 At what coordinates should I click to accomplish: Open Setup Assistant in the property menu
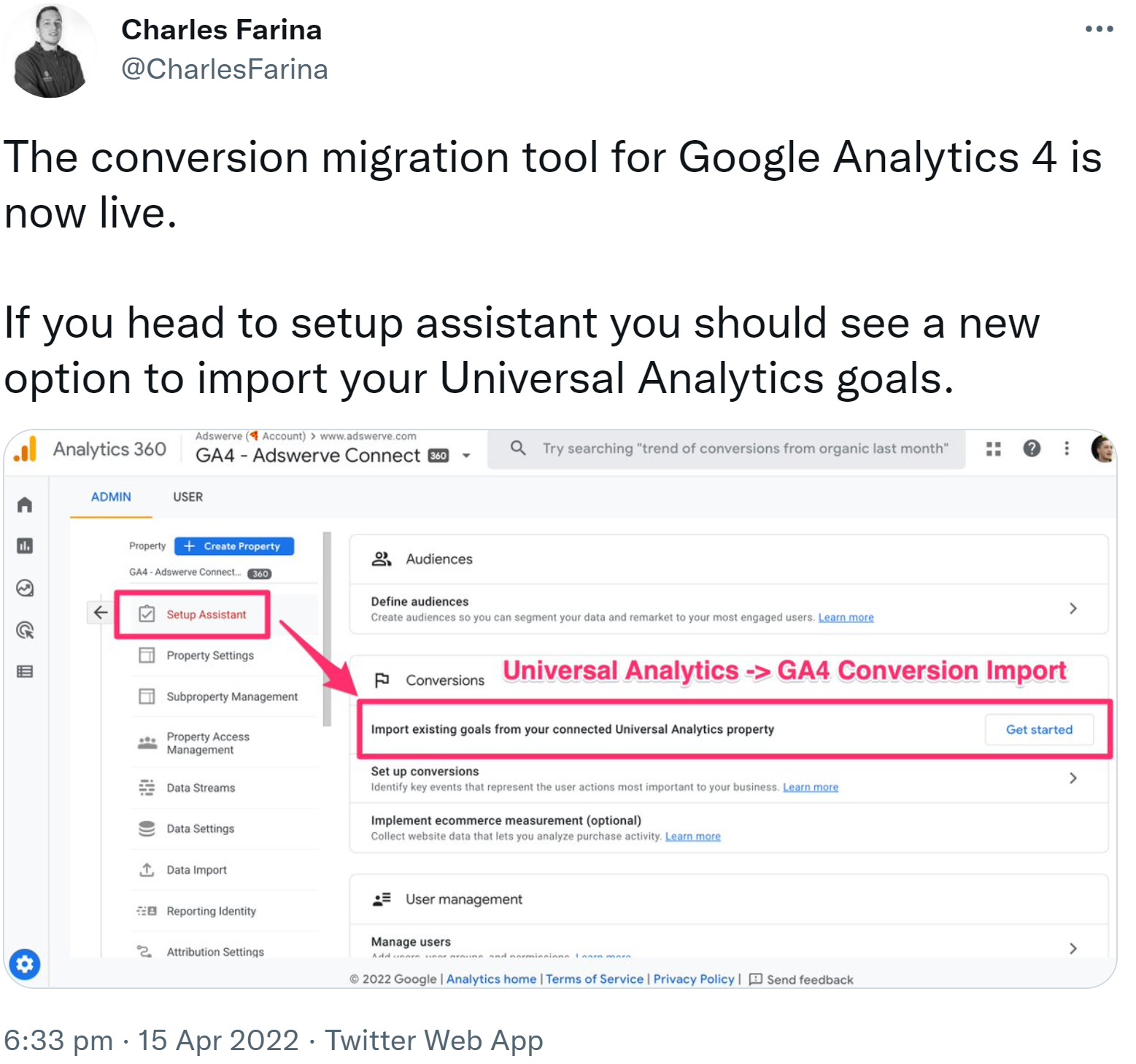pos(206,614)
